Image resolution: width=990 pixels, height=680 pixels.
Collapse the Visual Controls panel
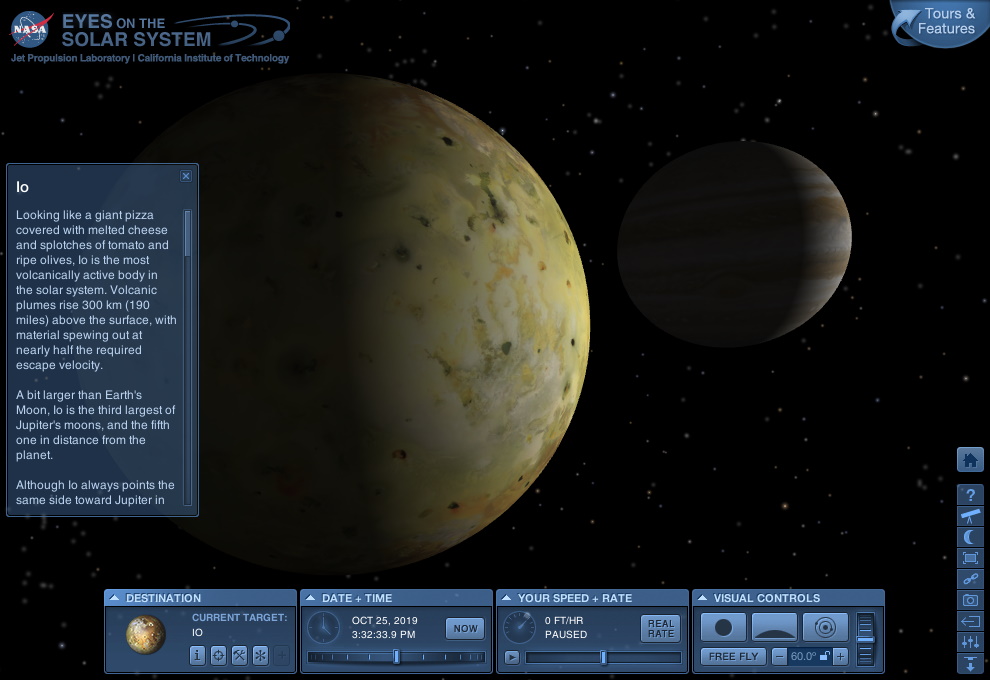click(702, 597)
